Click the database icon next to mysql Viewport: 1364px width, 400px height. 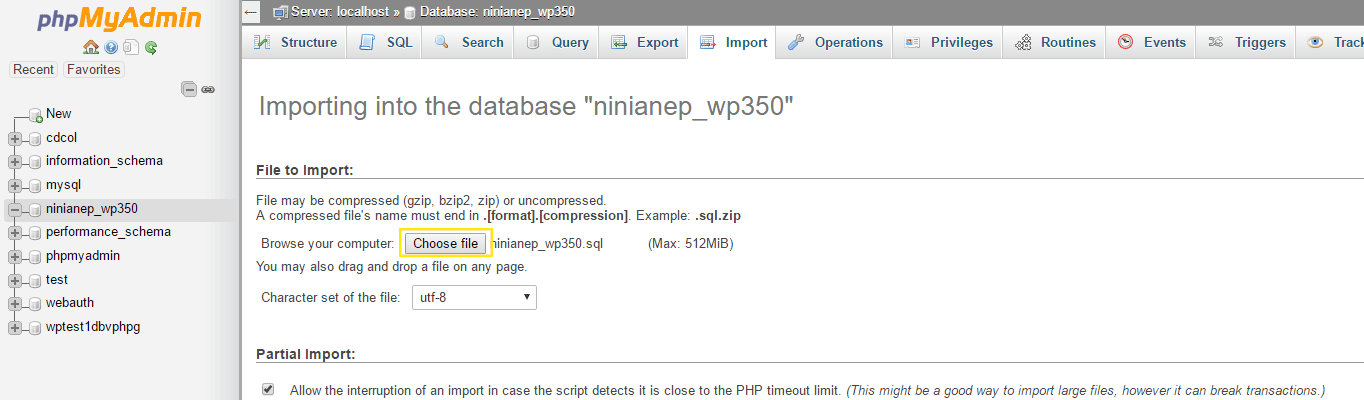[x=35, y=185]
